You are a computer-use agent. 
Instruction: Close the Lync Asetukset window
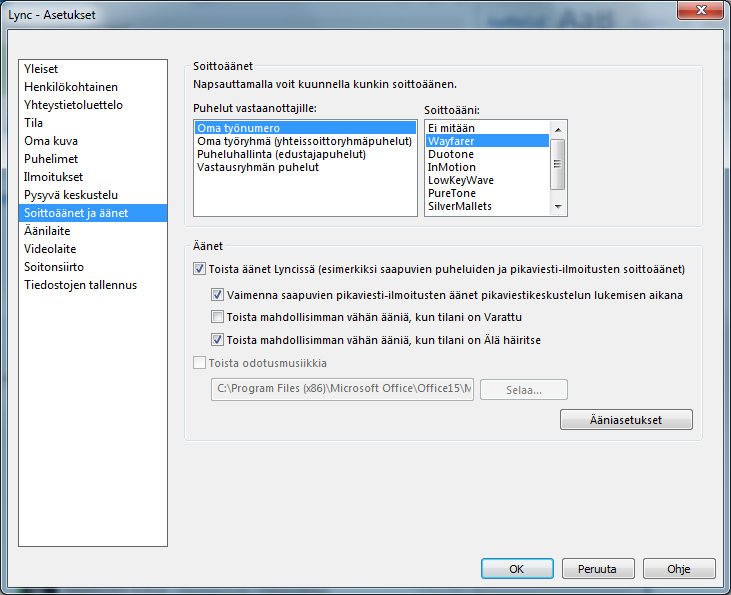[x=701, y=10]
